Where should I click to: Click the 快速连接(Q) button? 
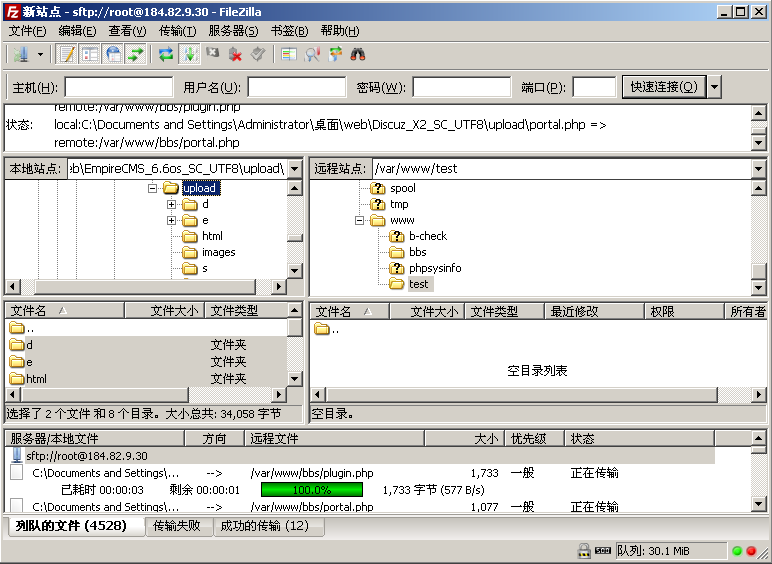(x=664, y=87)
